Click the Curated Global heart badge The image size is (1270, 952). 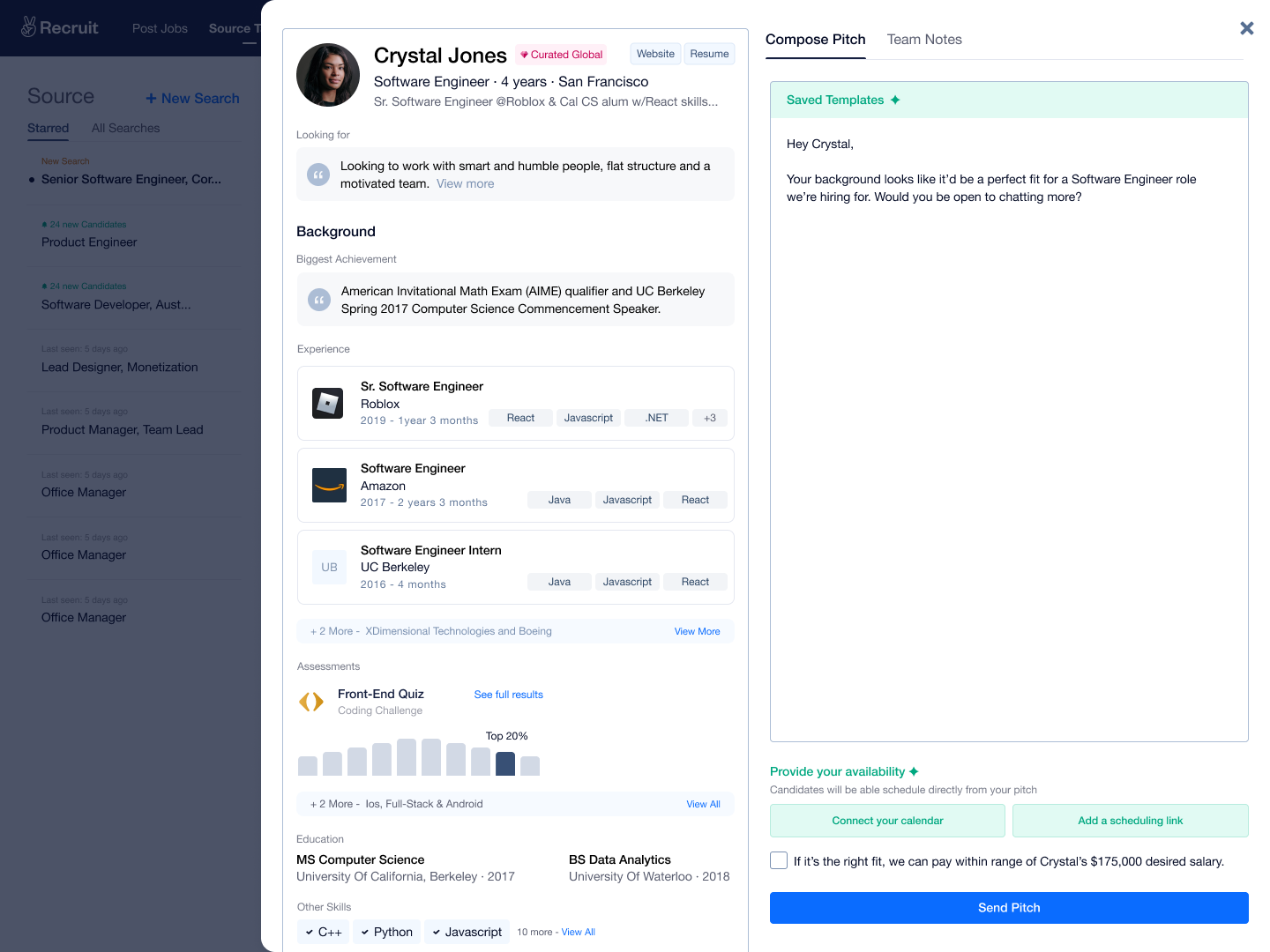click(525, 55)
